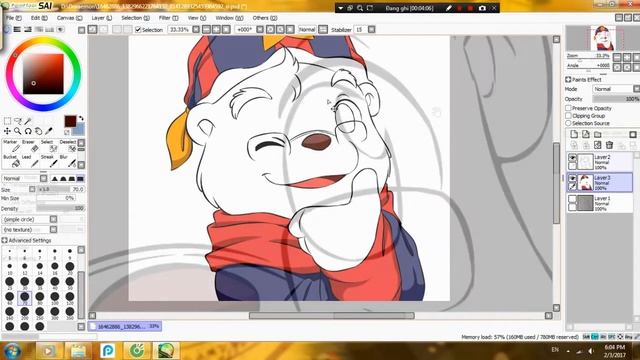
Task: Swap foreground and background colors
Action: coord(81,118)
